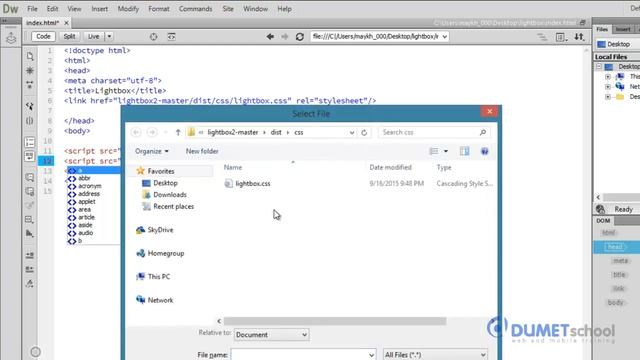Open Downloads under Favorites

(170, 195)
